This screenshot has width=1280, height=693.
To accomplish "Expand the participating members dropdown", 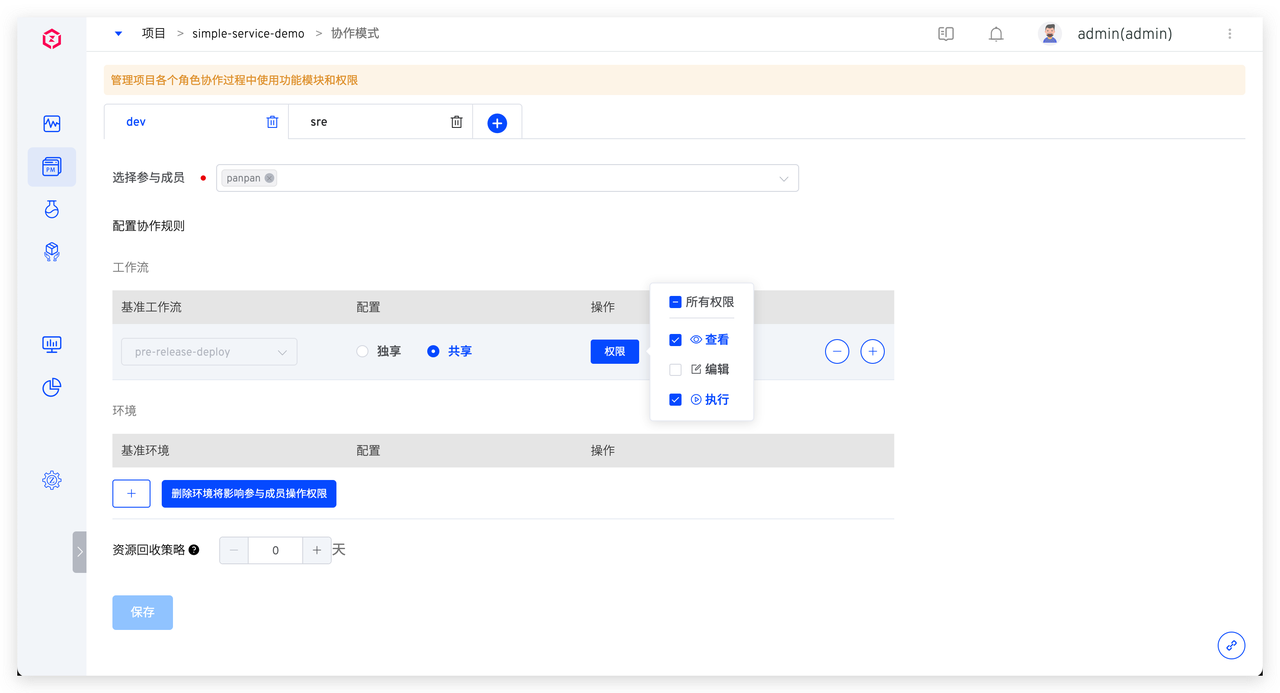I will click(784, 178).
